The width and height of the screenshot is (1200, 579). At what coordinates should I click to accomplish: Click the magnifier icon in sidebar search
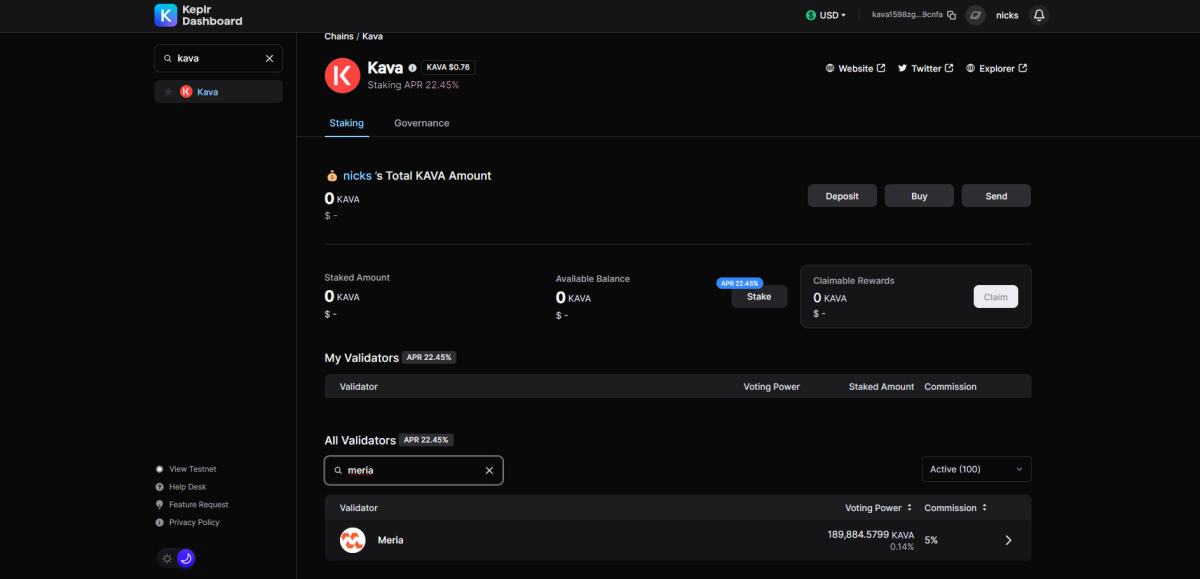click(168, 58)
